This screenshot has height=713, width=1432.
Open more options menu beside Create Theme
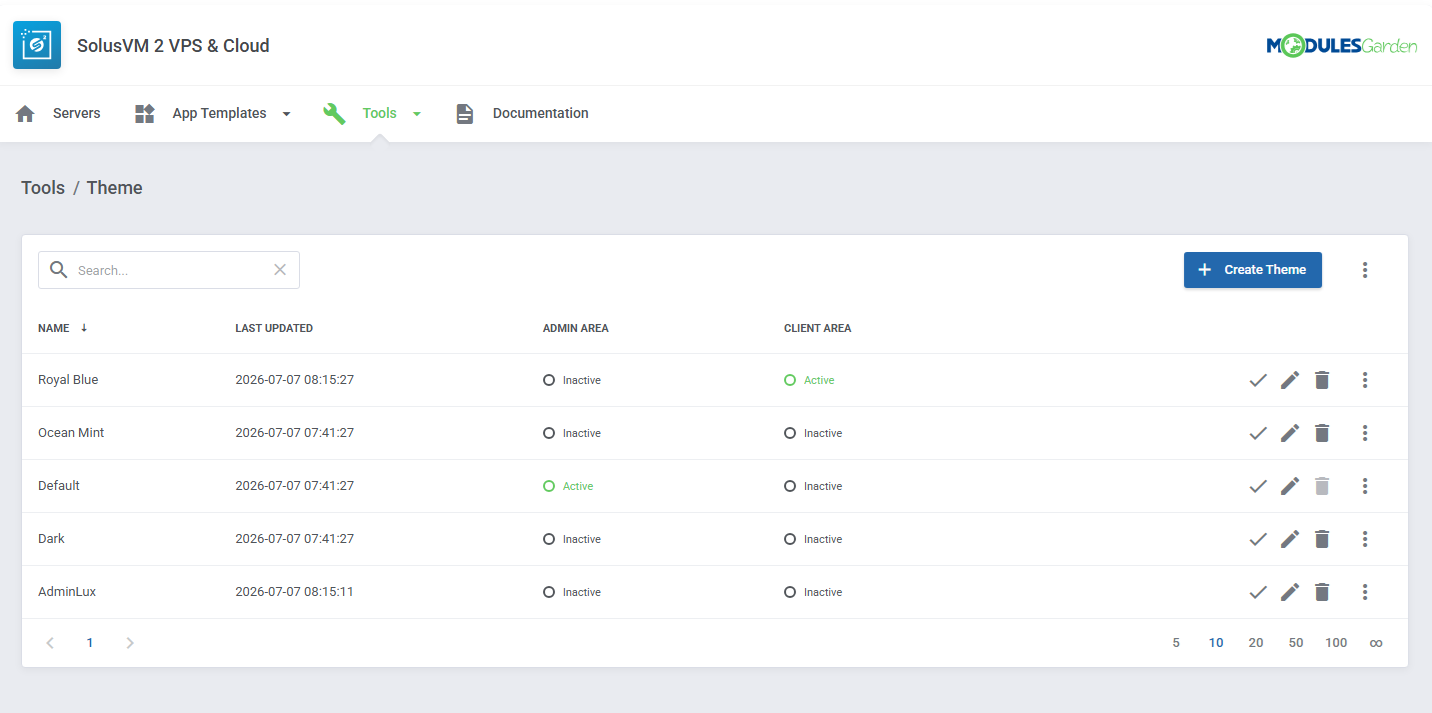1365,270
